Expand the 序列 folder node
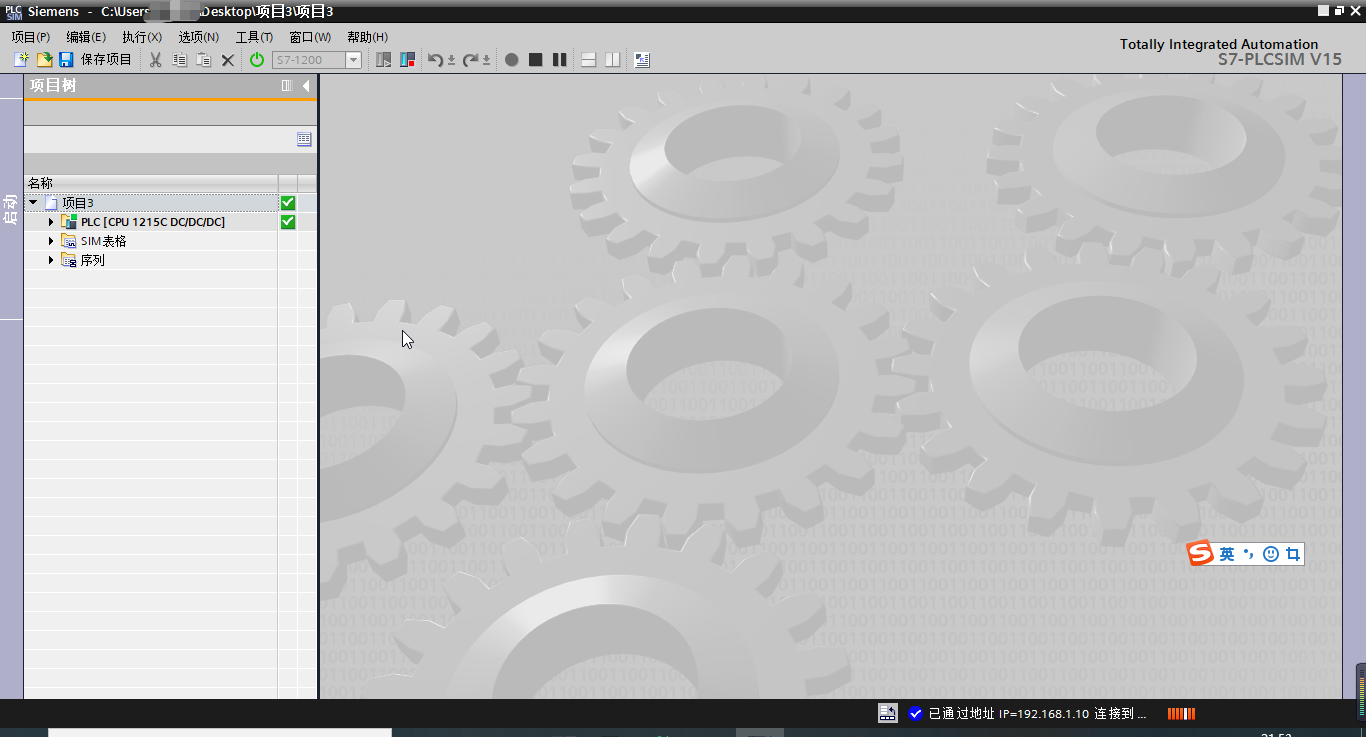Viewport: 1367px width, 737px height. [51, 259]
